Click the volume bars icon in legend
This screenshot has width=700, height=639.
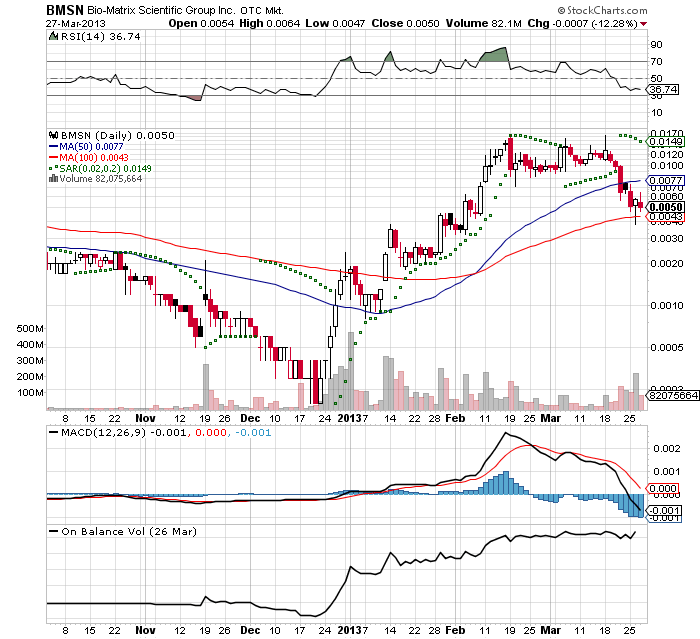(54, 179)
